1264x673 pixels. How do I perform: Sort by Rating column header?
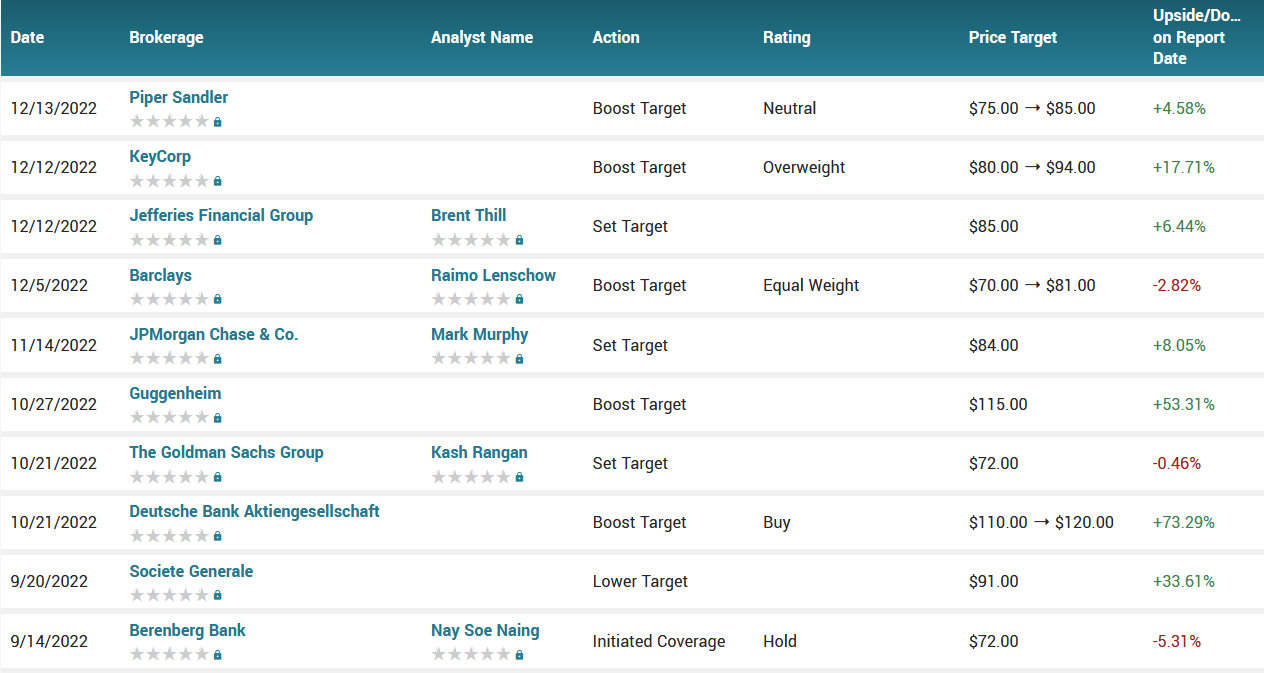[786, 38]
